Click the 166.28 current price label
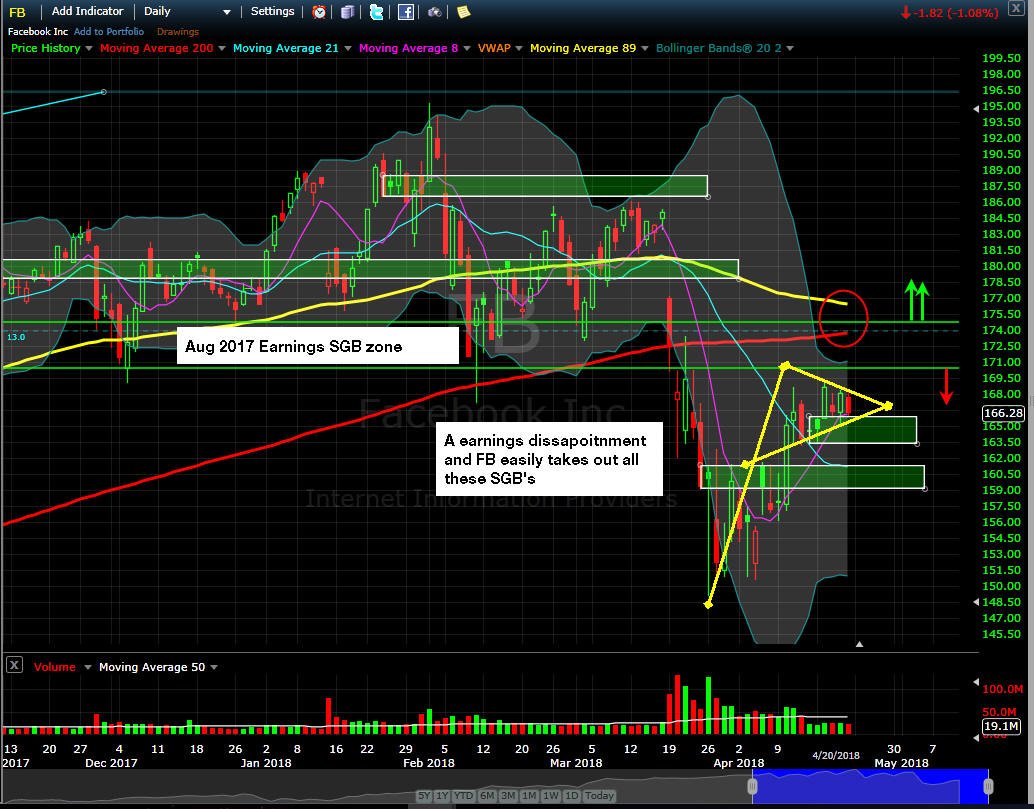 1002,413
